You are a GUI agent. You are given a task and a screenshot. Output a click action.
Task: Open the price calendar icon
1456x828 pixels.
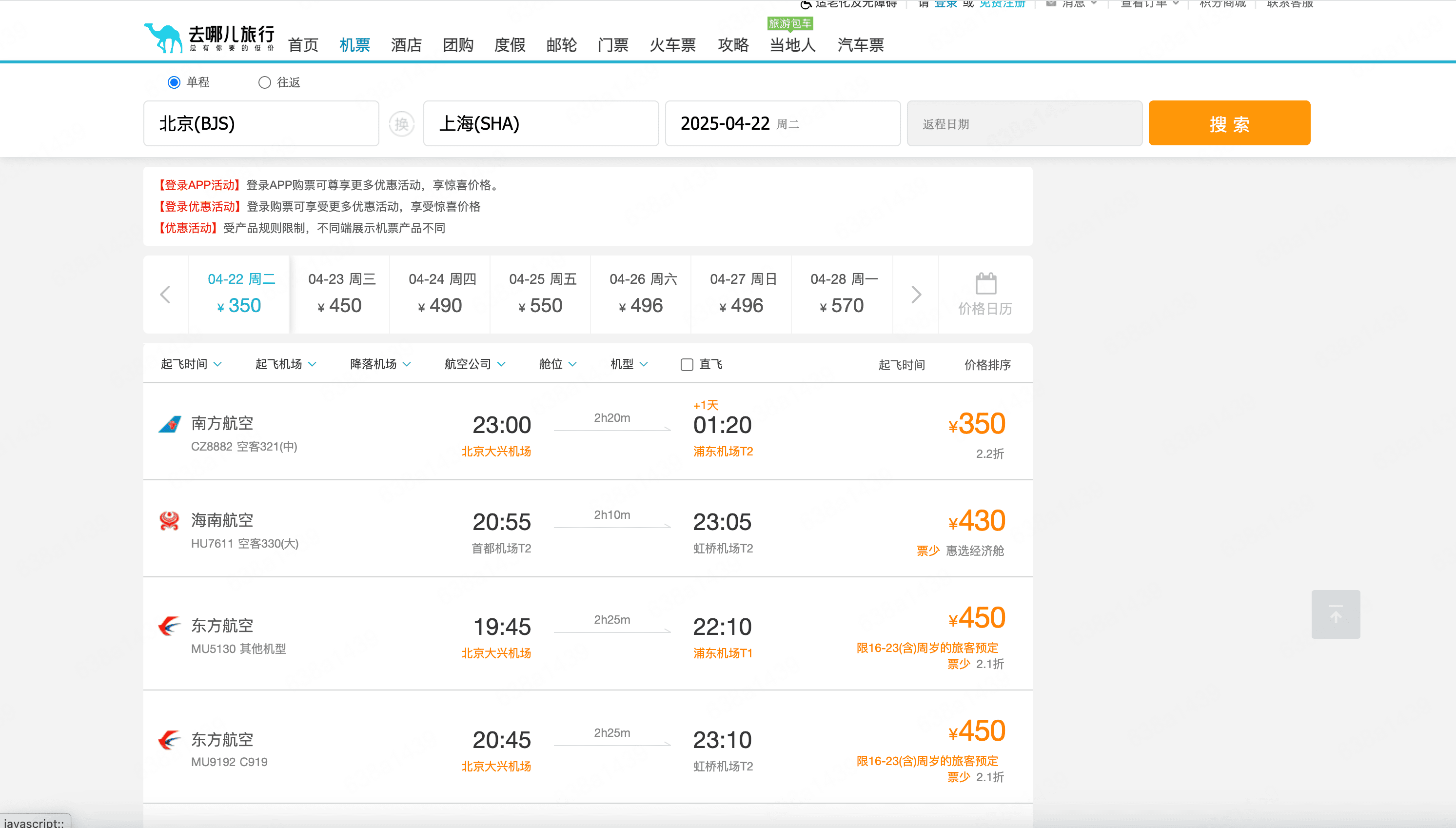click(985, 283)
